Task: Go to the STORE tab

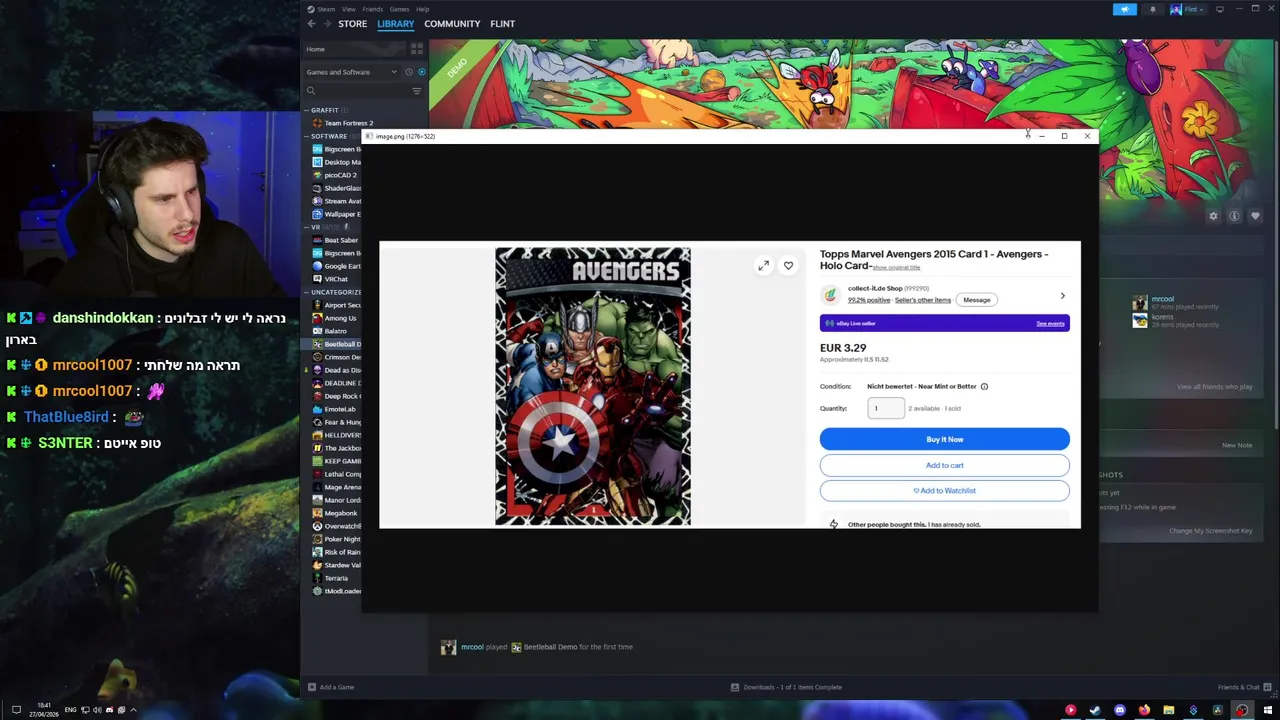Action: pyautogui.click(x=352, y=24)
